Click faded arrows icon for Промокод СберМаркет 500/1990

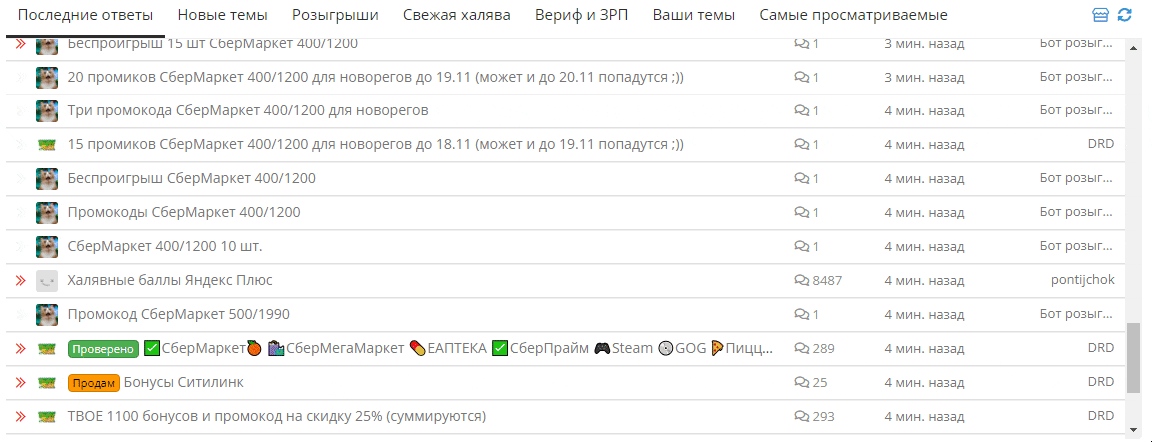point(21,314)
